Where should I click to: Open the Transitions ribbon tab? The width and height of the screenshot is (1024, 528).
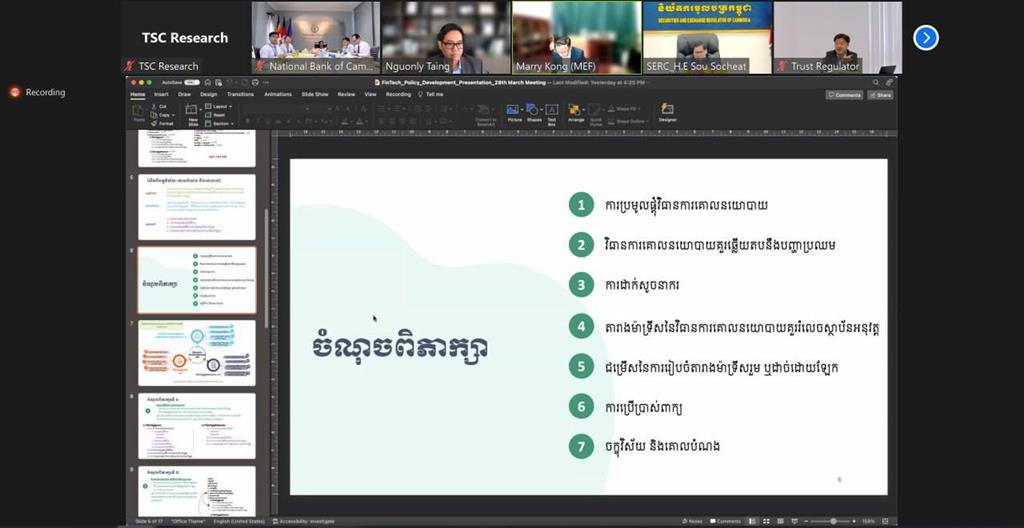240,94
